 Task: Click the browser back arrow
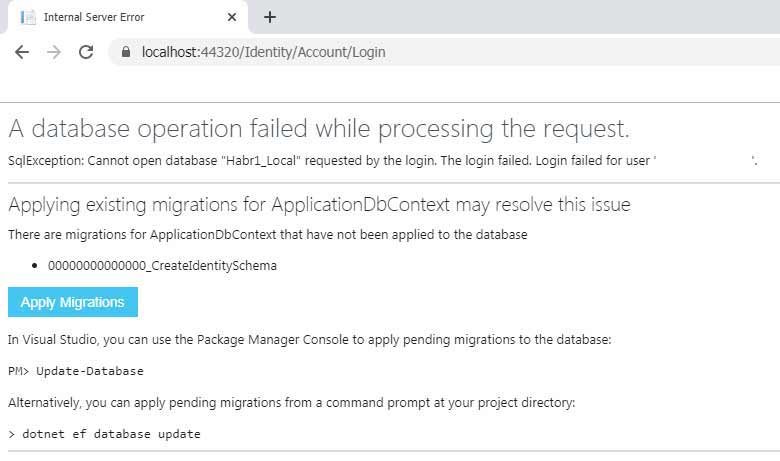(x=22, y=52)
